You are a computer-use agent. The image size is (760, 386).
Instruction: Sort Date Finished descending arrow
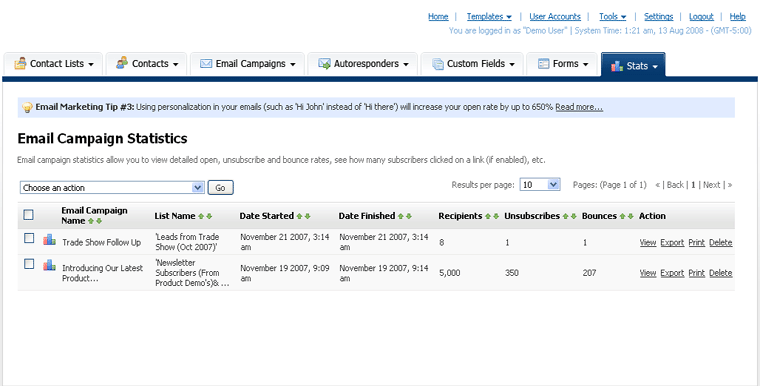[x=409, y=216]
